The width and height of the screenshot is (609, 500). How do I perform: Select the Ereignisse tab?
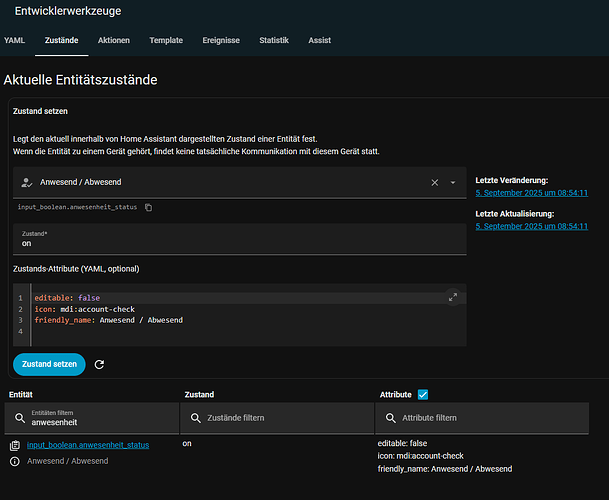[221, 40]
